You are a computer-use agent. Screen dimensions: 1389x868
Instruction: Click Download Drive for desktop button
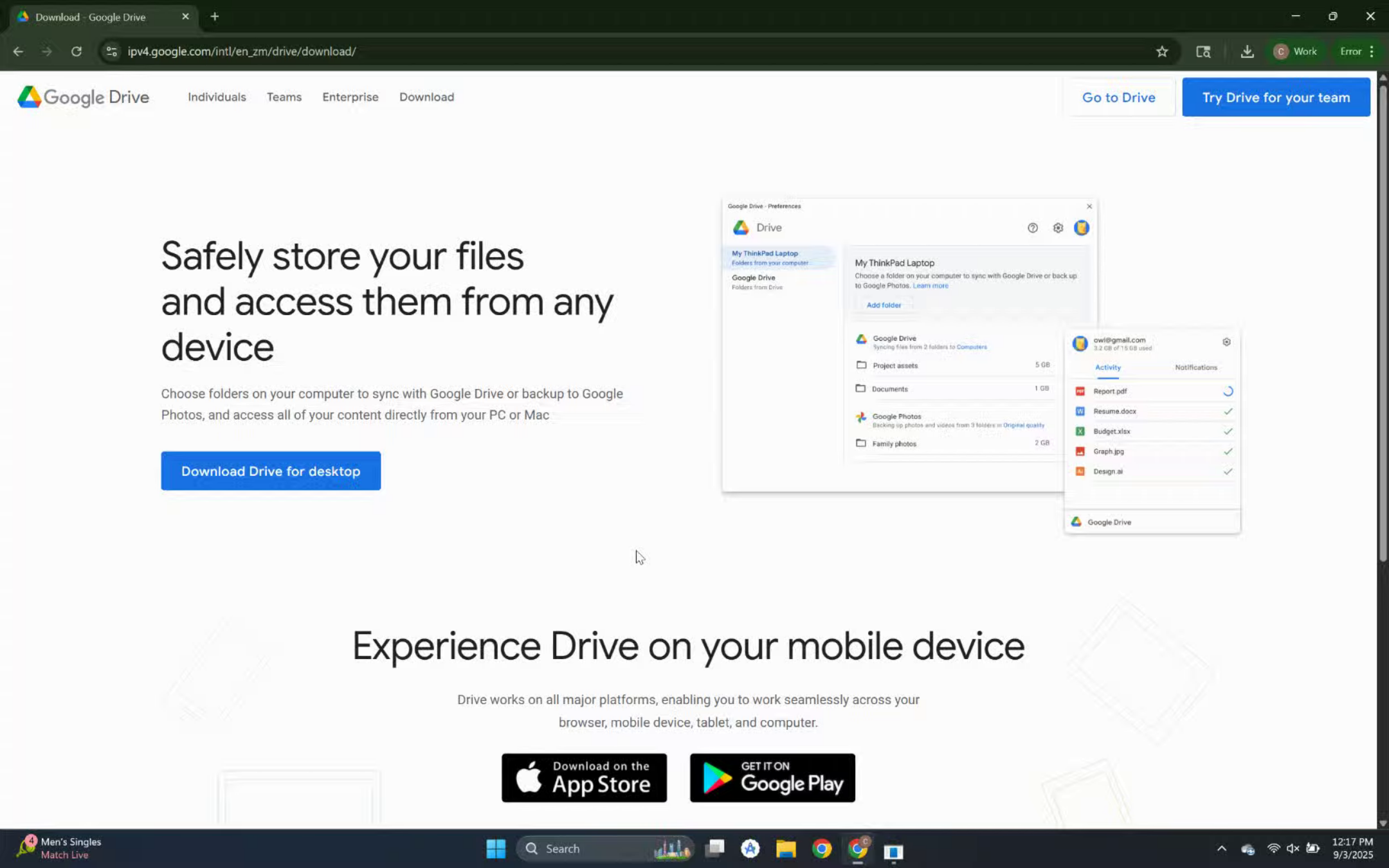[271, 471]
